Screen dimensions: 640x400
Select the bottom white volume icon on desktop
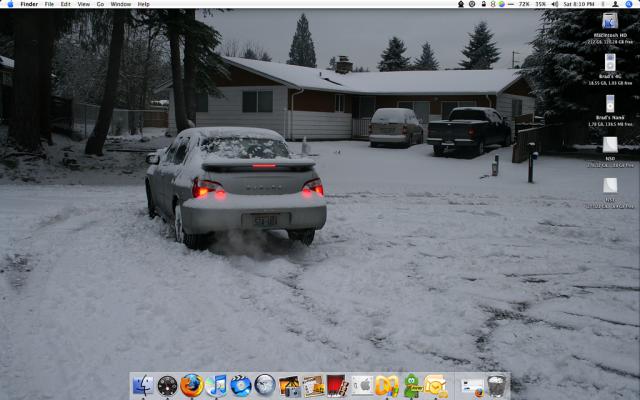pyautogui.click(x=610, y=185)
